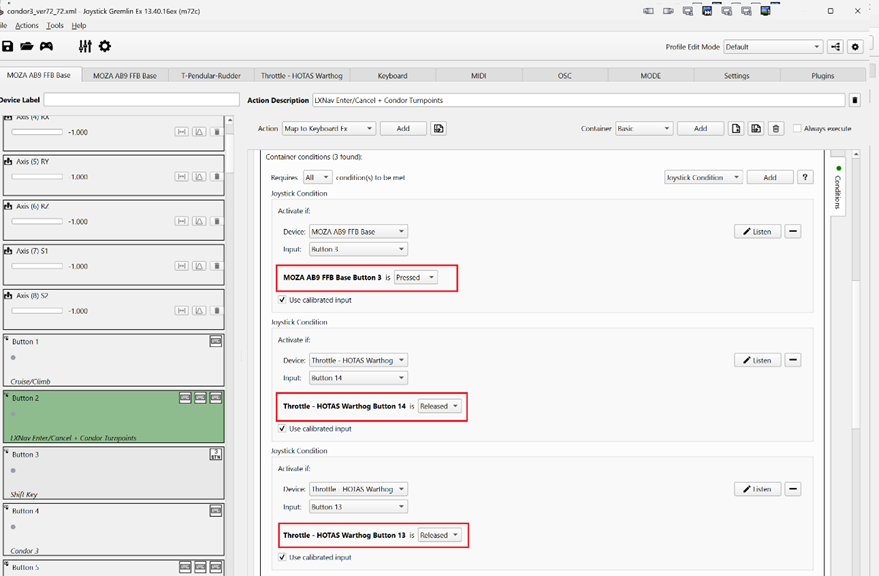The height and width of the screenshot is (576, 879).
Task: Remove the Button 13 condition
Action: click(x=793, y=489)
